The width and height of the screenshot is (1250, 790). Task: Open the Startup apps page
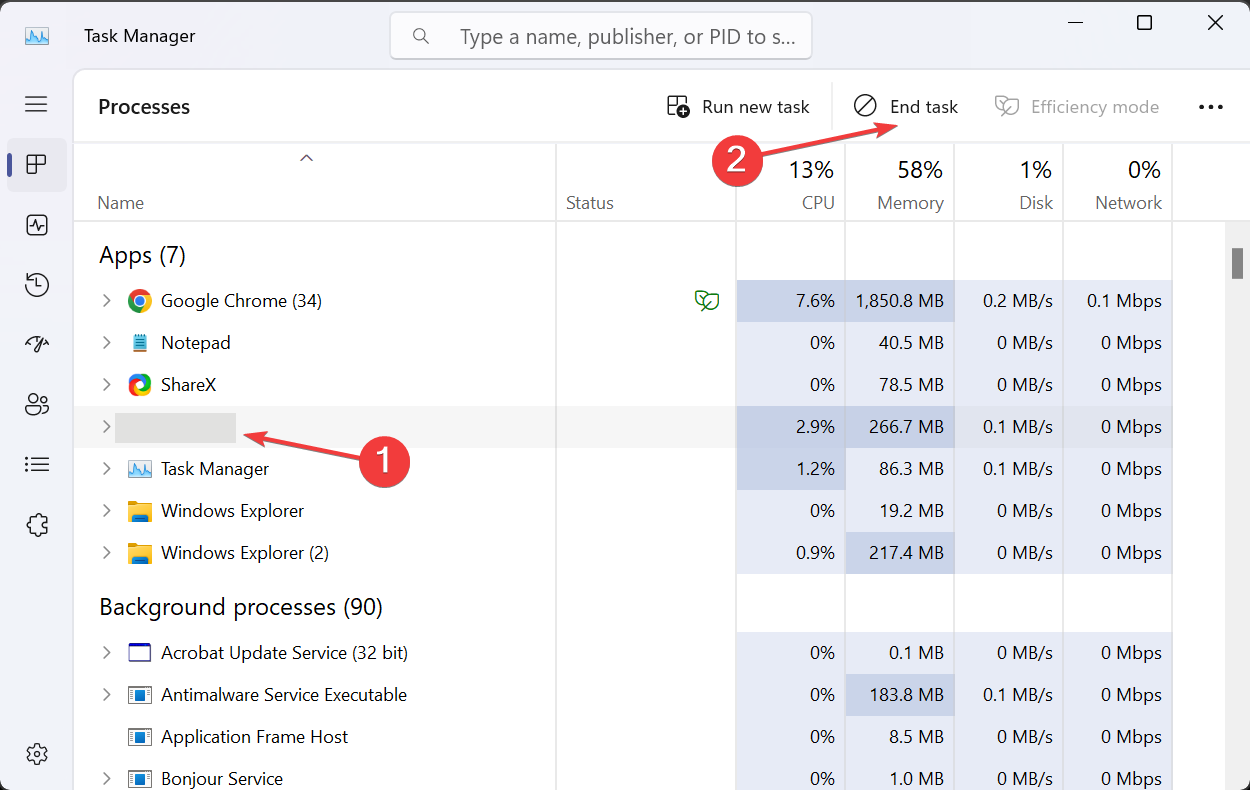coord(37,345)
